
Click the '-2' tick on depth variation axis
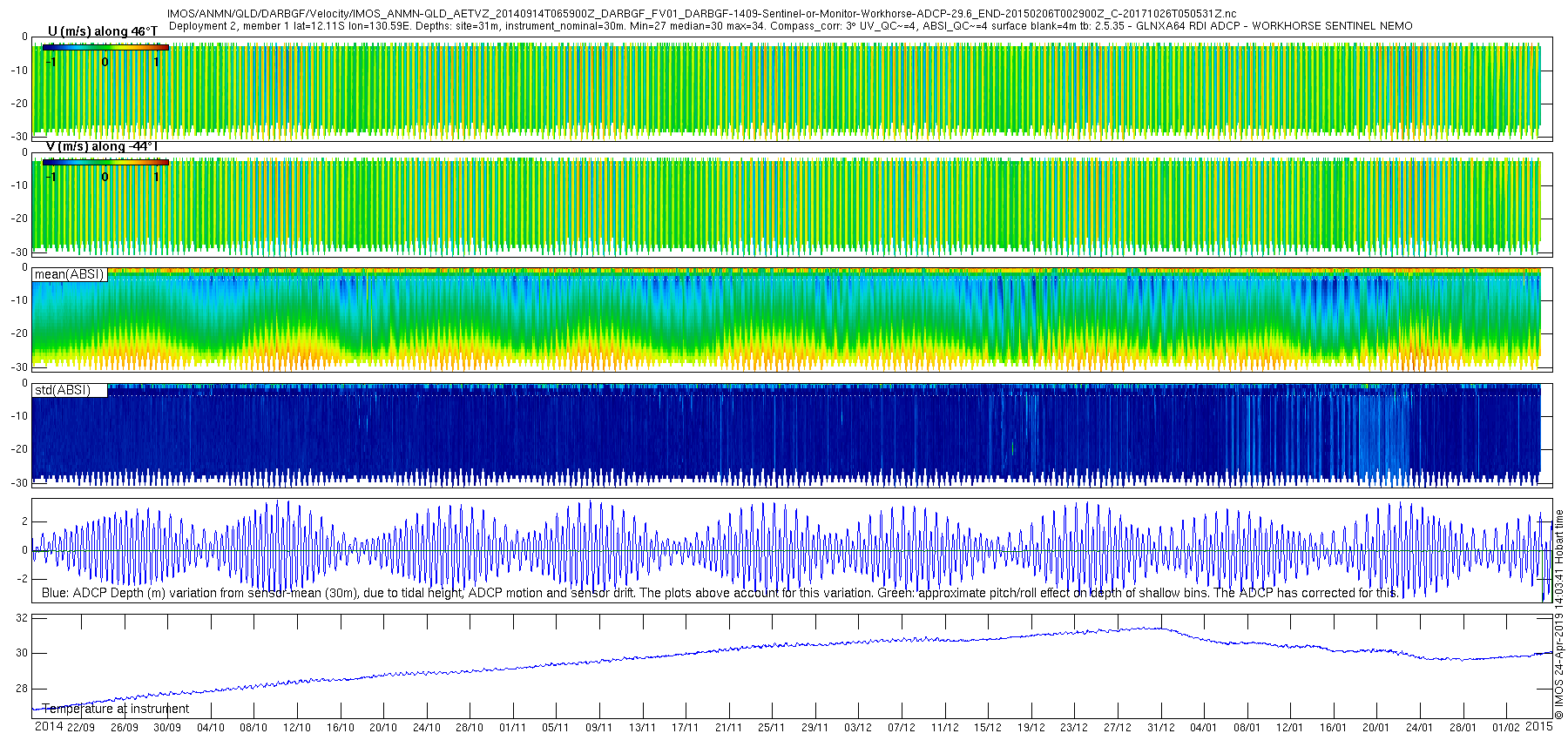(21, 578)
